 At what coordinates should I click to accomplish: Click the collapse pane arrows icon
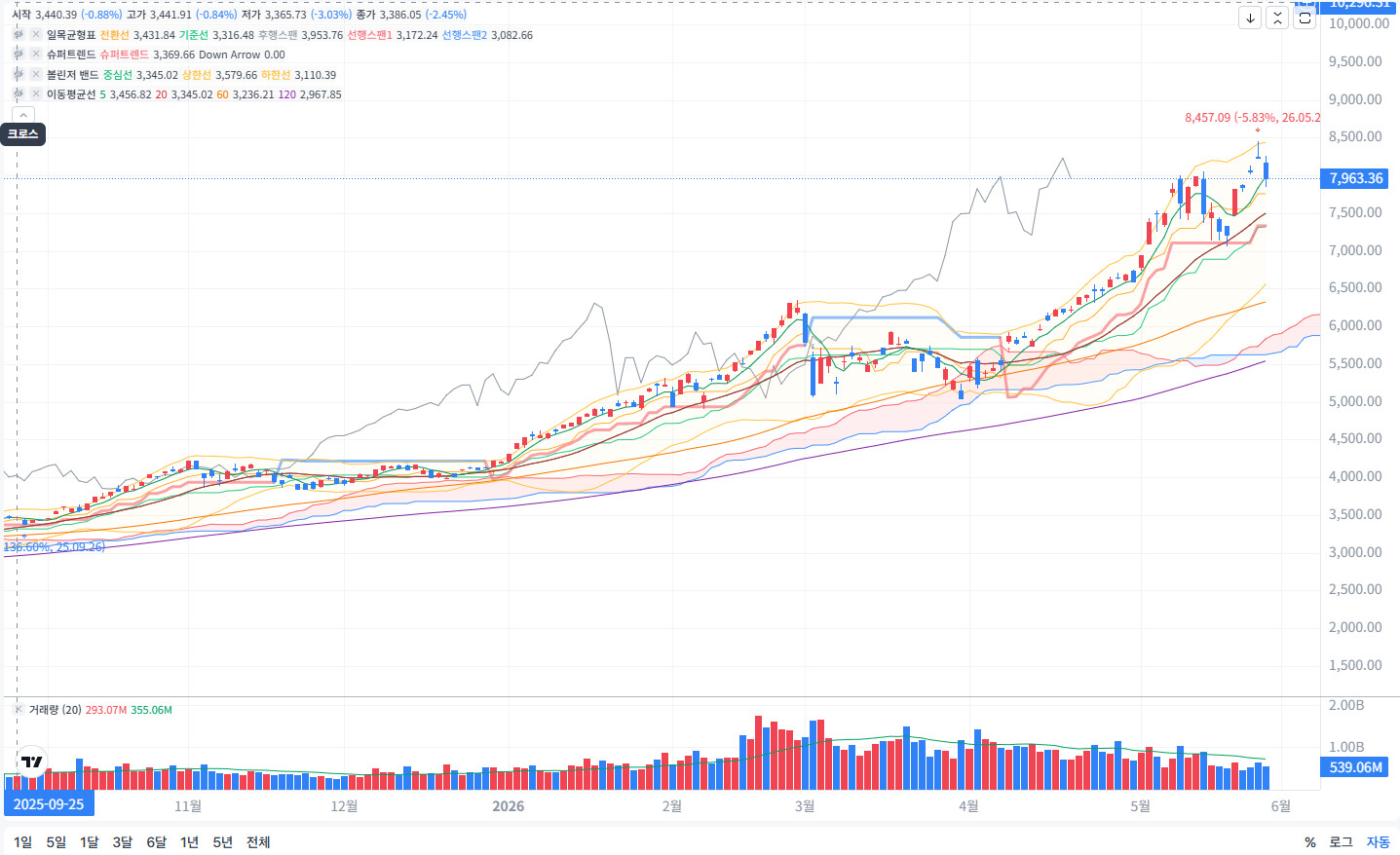1277,18
